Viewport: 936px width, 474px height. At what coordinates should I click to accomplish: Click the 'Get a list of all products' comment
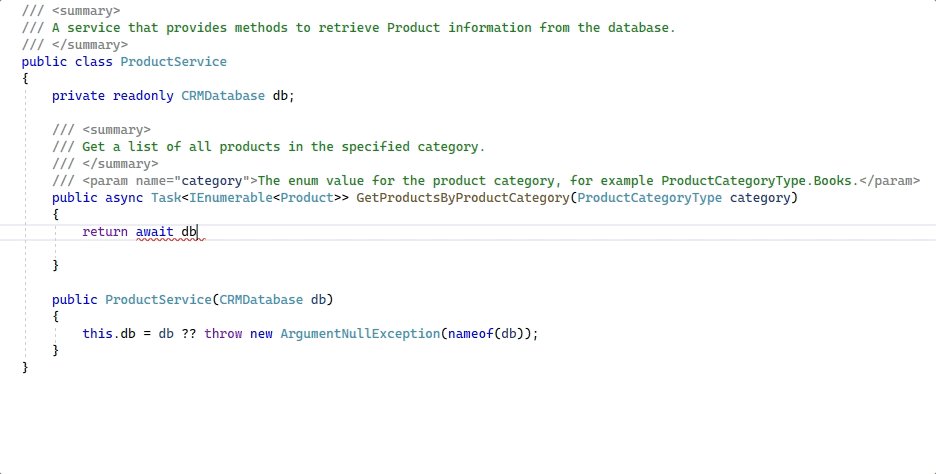pos(283,147)
